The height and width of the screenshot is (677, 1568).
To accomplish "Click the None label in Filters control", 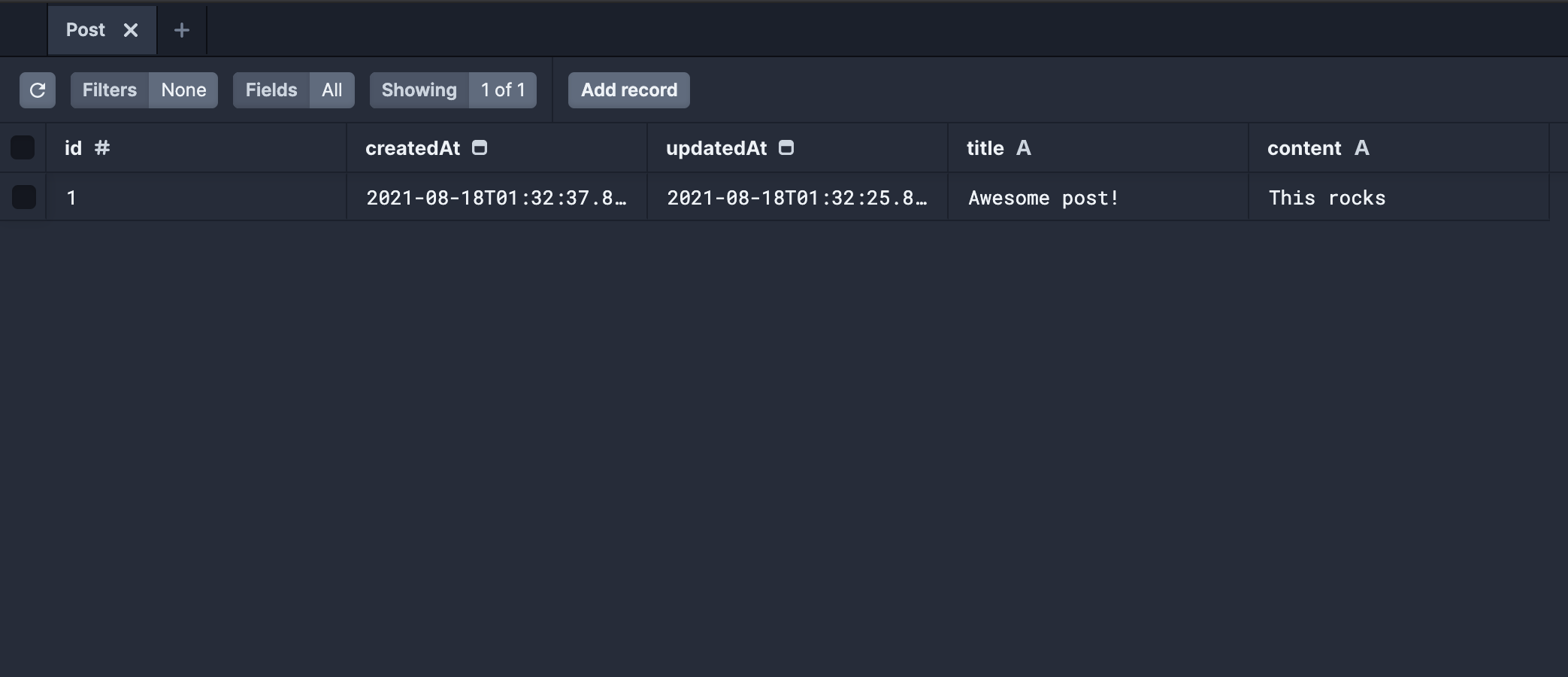I will click(x=183, y=90).
